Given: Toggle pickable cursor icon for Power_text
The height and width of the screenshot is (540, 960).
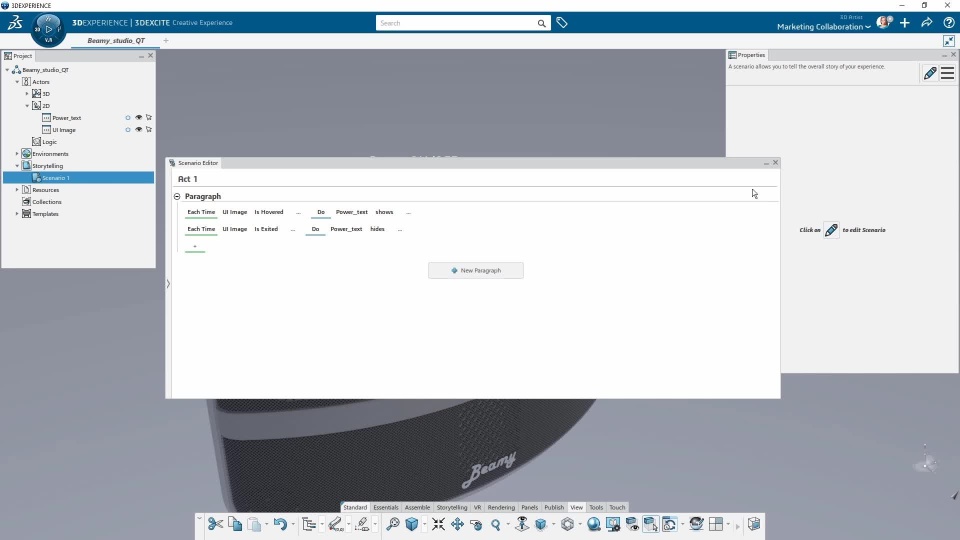Looking at the screenshot, I should [x=149, y=118].
